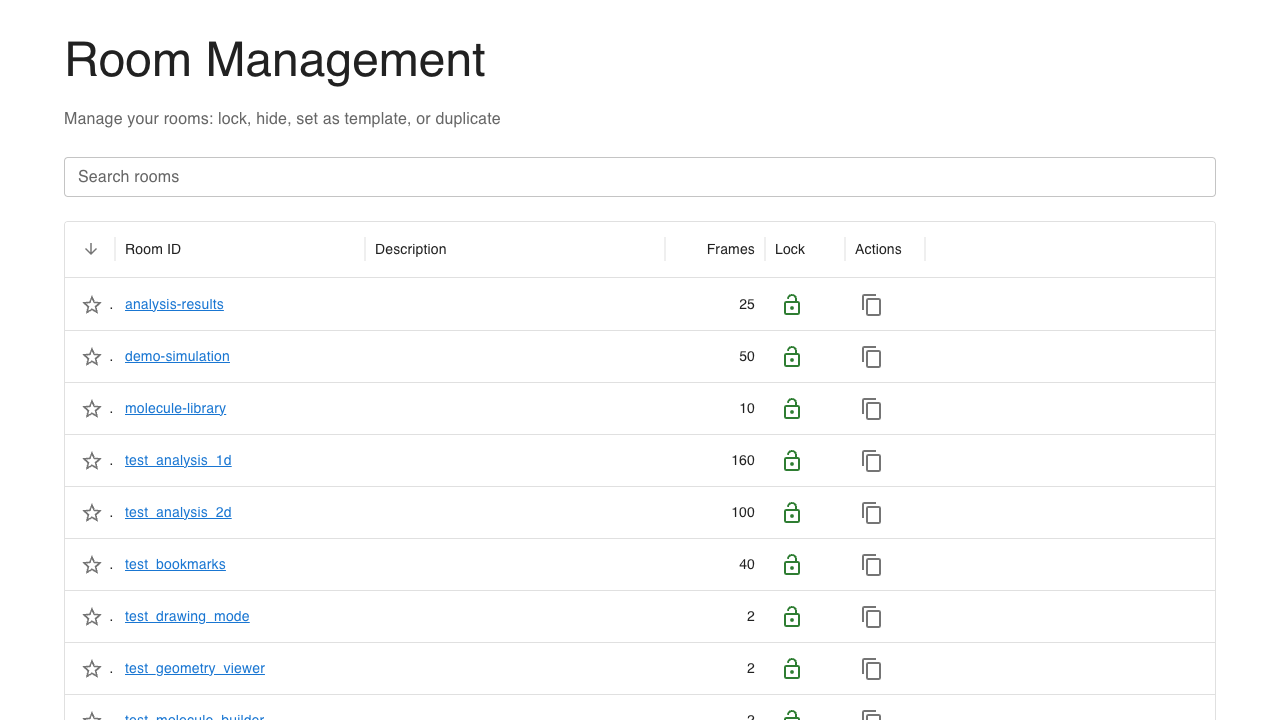Star the analysis-results room as template
The image size is (1280, 720).
point(92,305)
